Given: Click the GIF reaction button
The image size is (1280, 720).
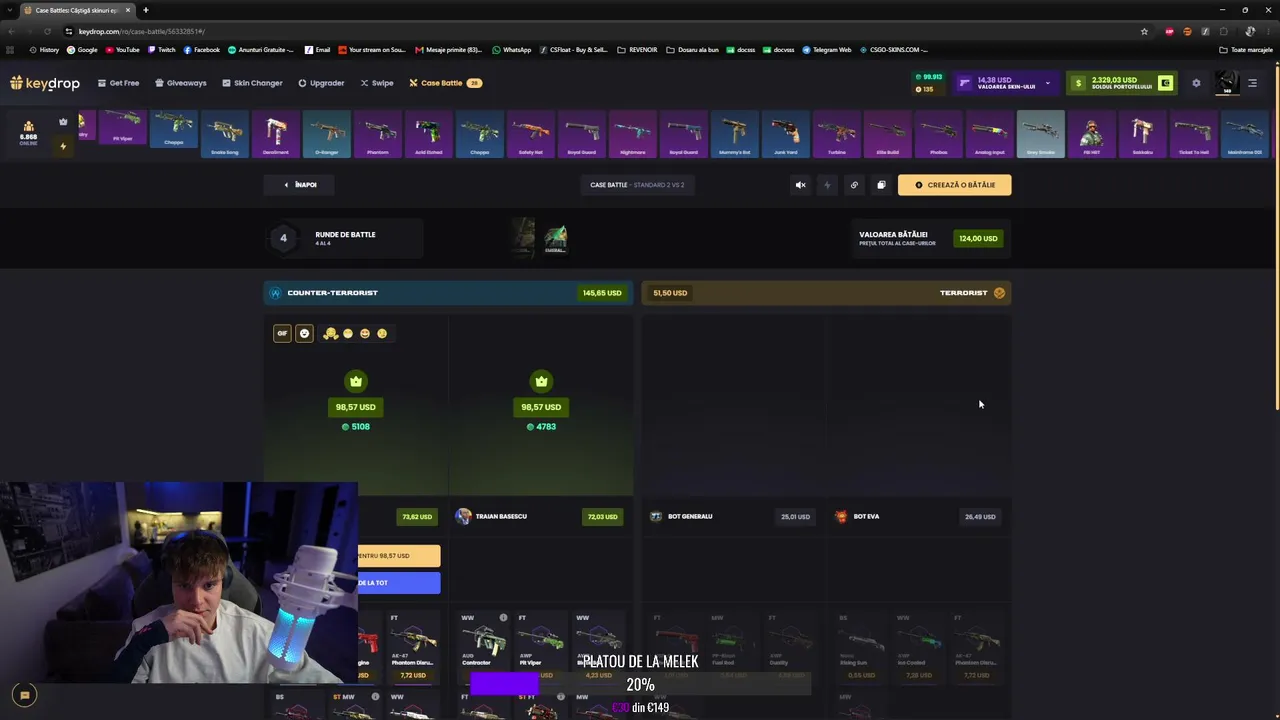Looking at the screenshot, I should [282, 333].
